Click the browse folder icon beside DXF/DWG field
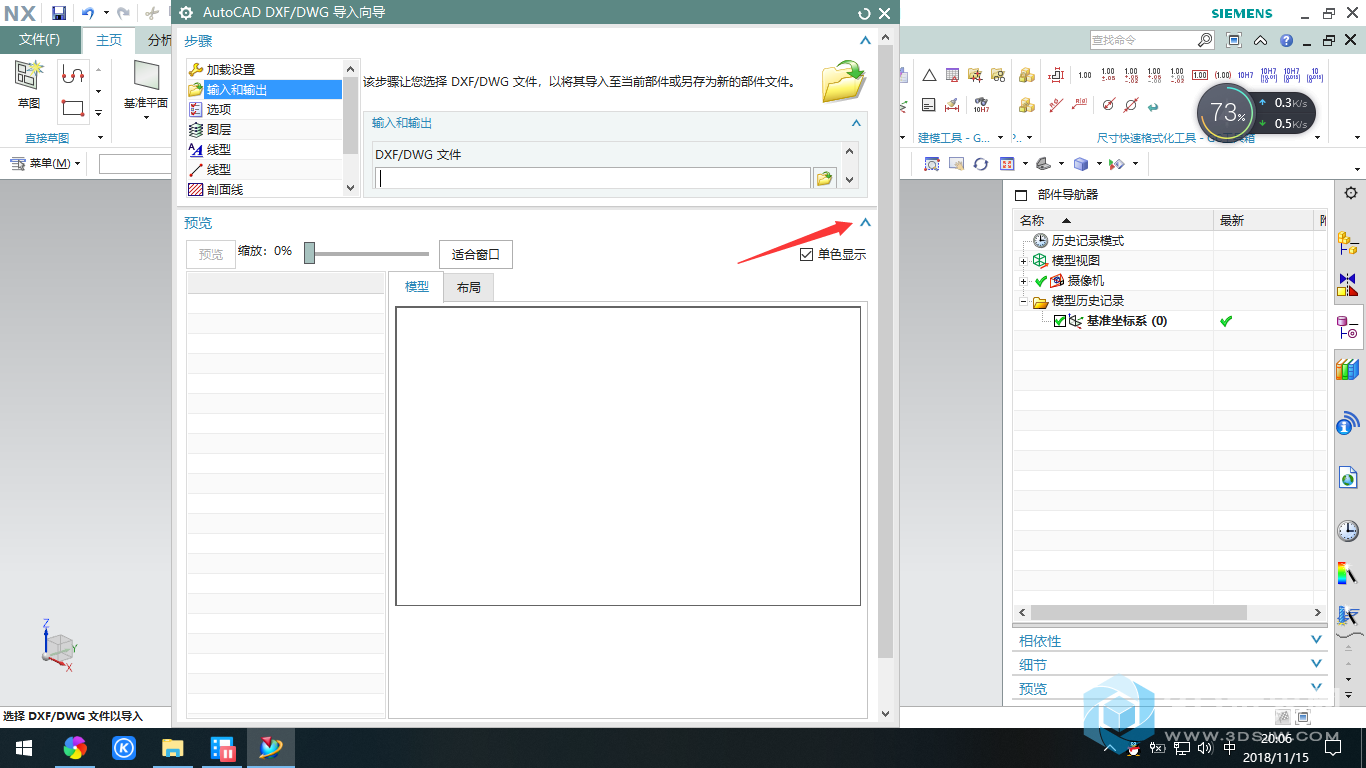 [824, 178]
